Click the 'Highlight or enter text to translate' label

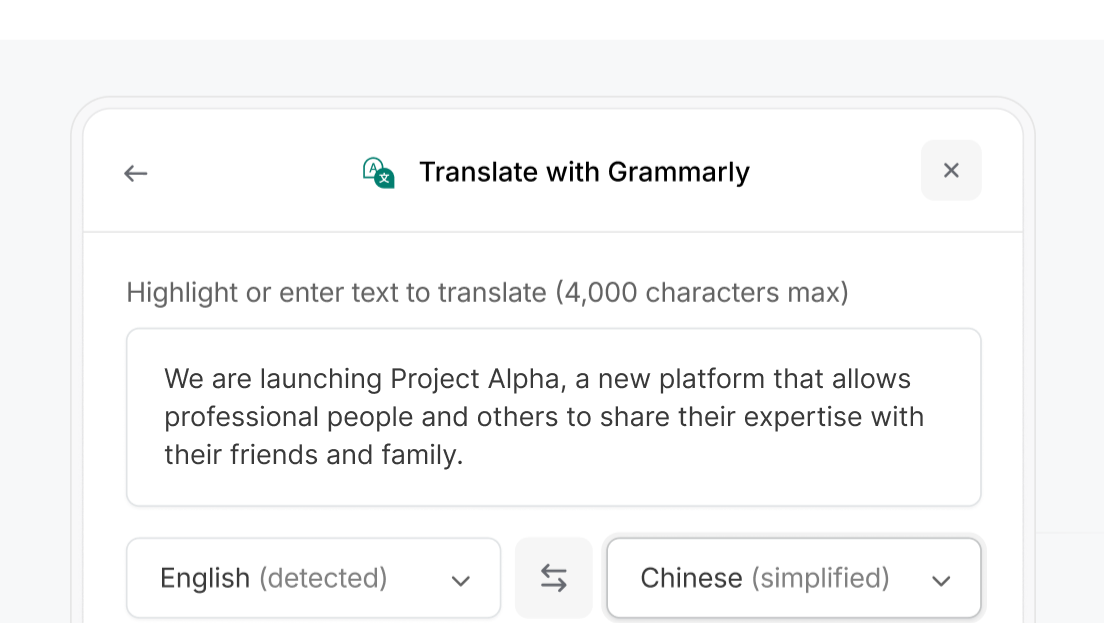coord(487,292)
